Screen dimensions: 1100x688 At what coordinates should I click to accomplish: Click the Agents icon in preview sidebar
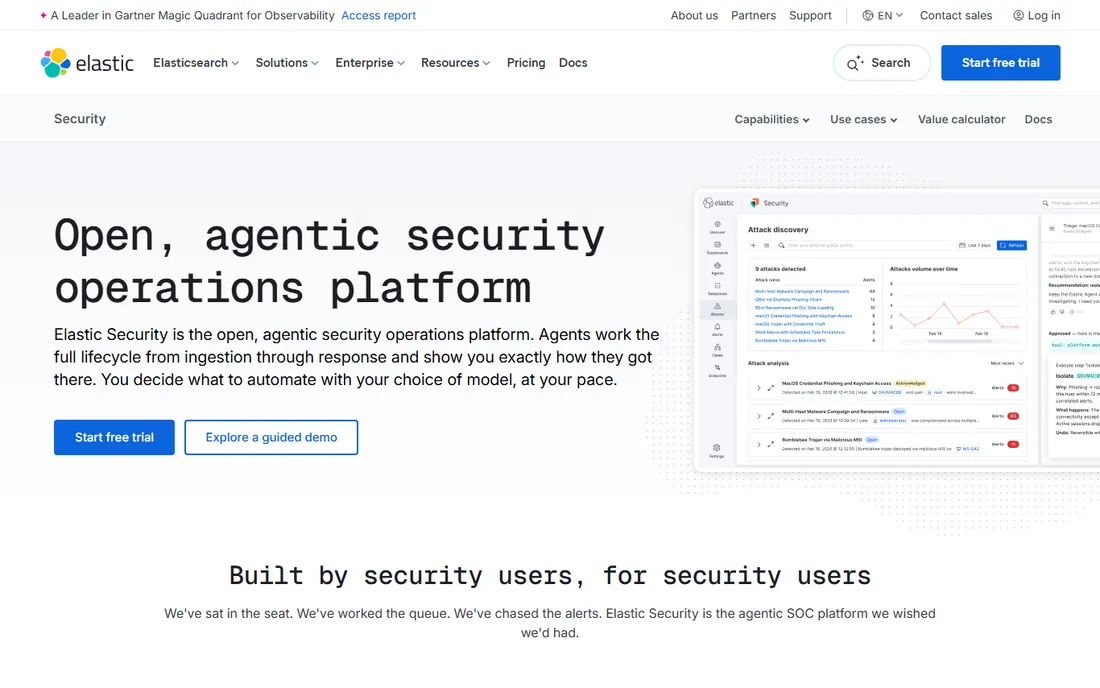tap(718, 265)
